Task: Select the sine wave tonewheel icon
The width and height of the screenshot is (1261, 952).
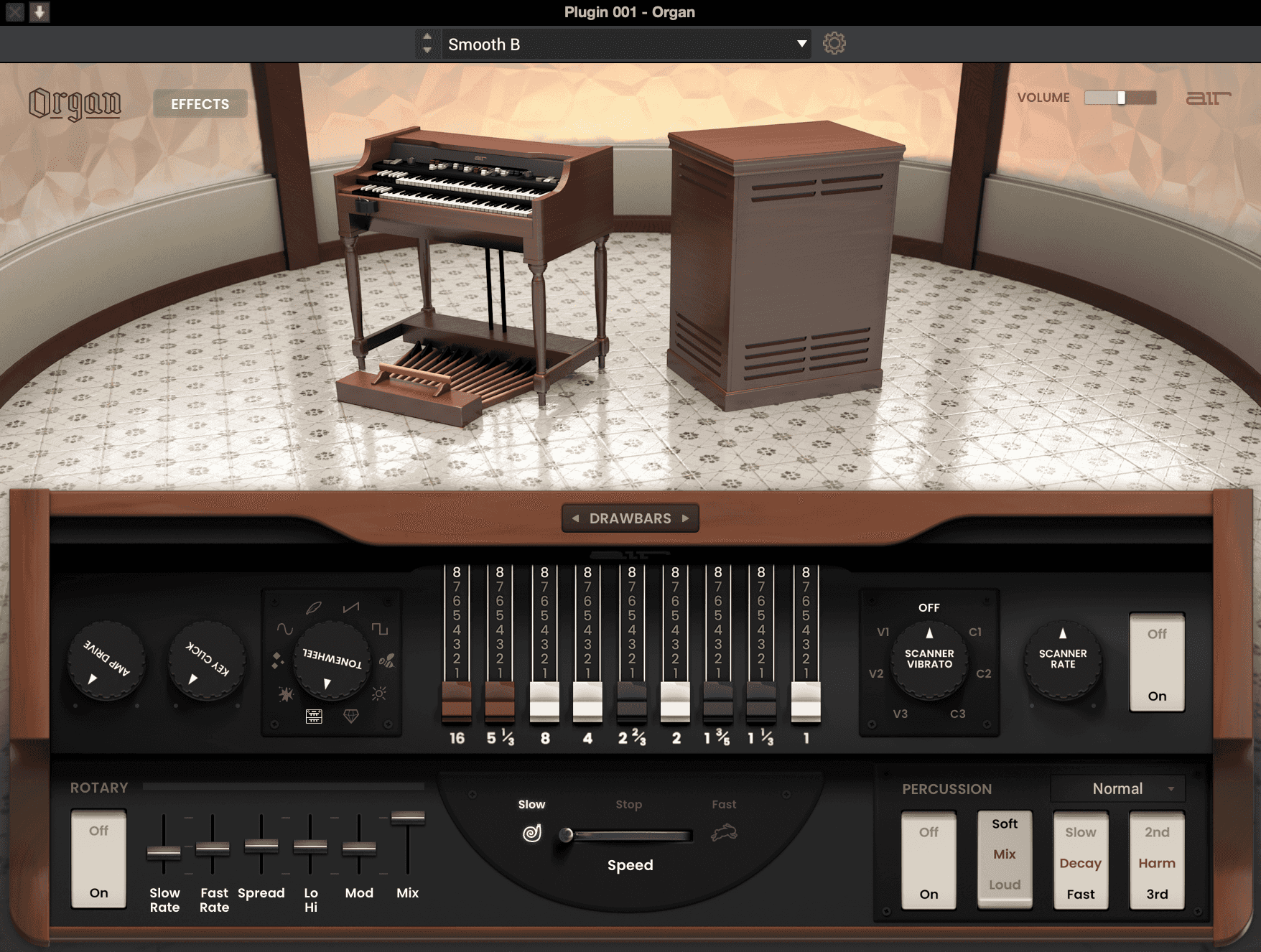Action: pyautogui.click(x=285, y=628)
